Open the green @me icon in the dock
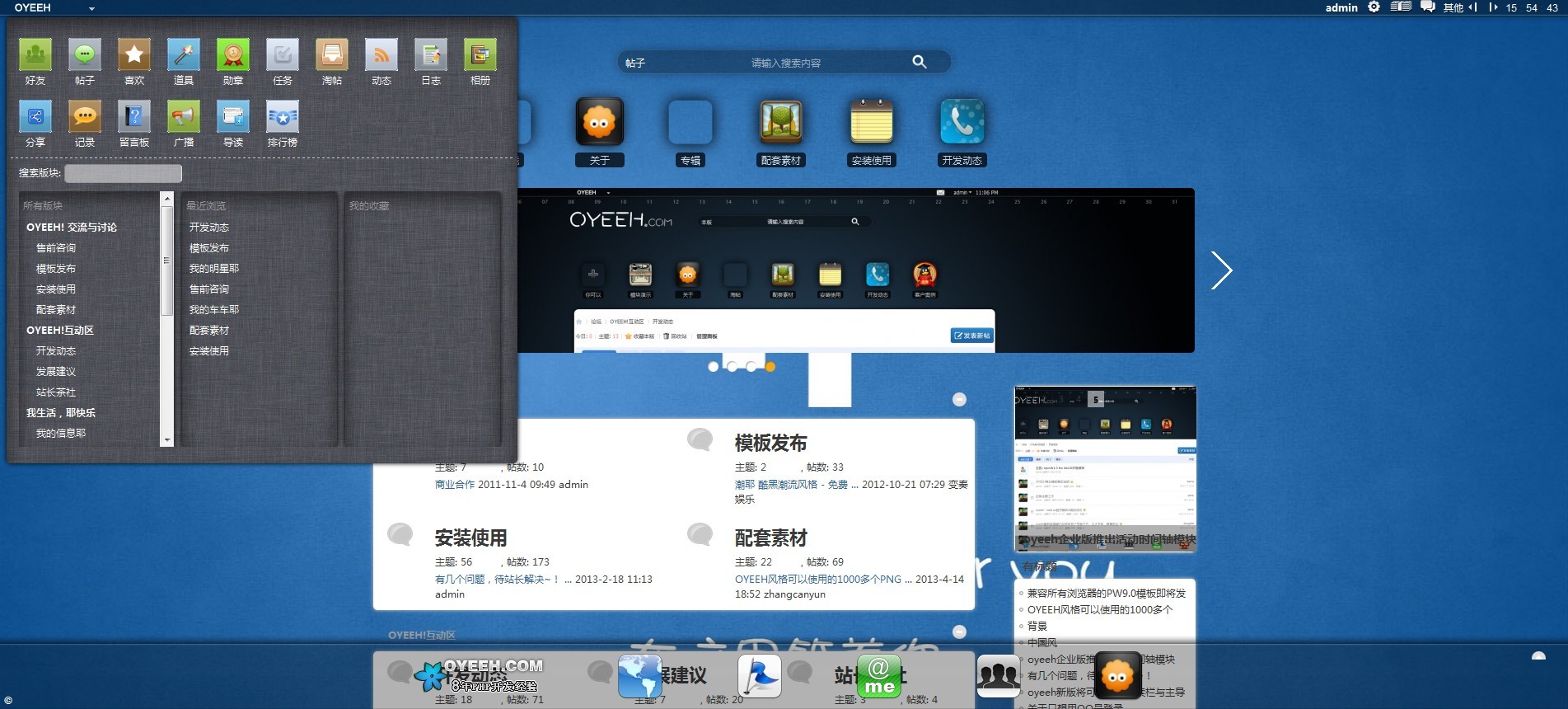Image resolution: width=1568 pixels, height=709 pixels. tap(879, 677)
